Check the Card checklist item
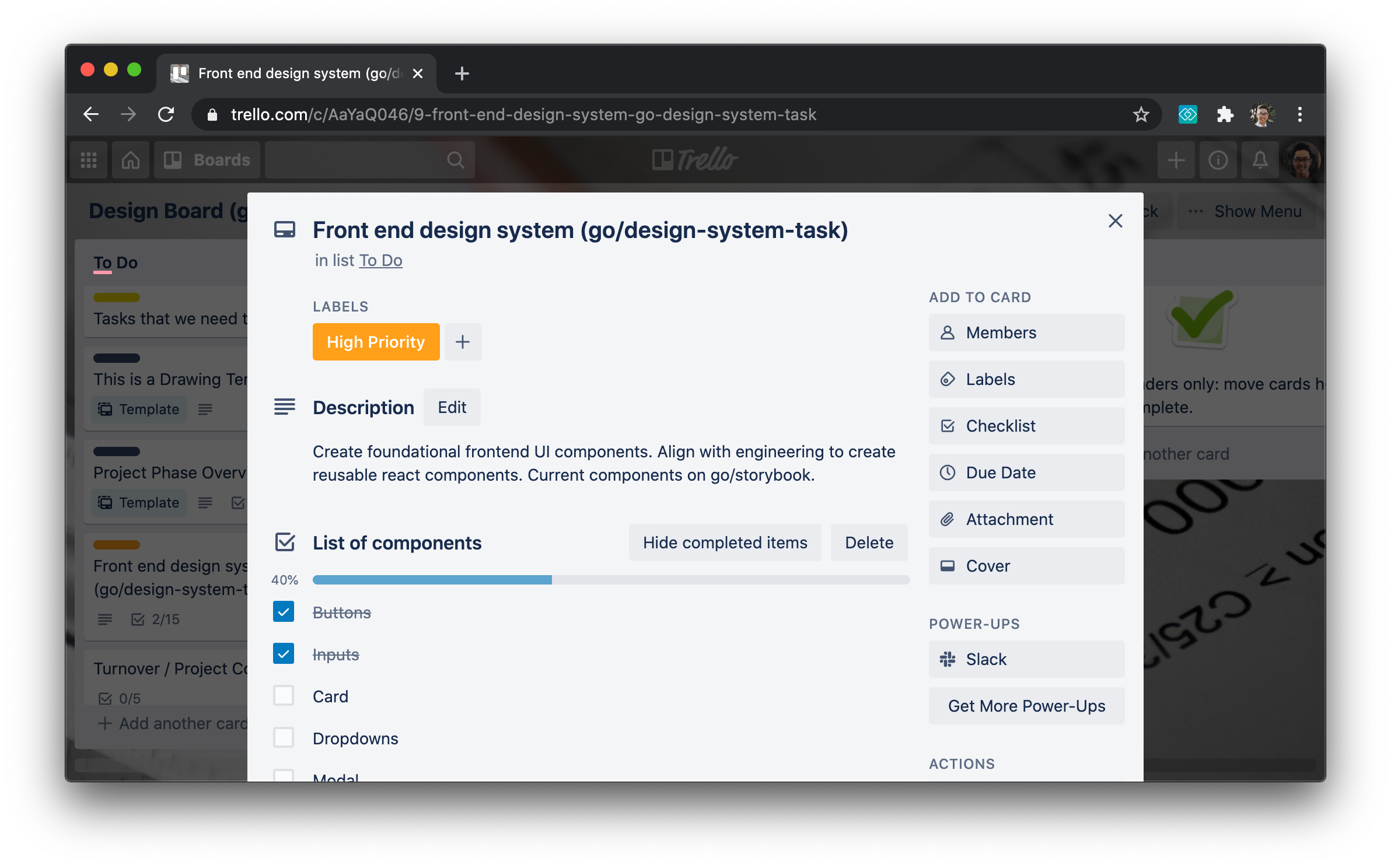 [284, 696]
